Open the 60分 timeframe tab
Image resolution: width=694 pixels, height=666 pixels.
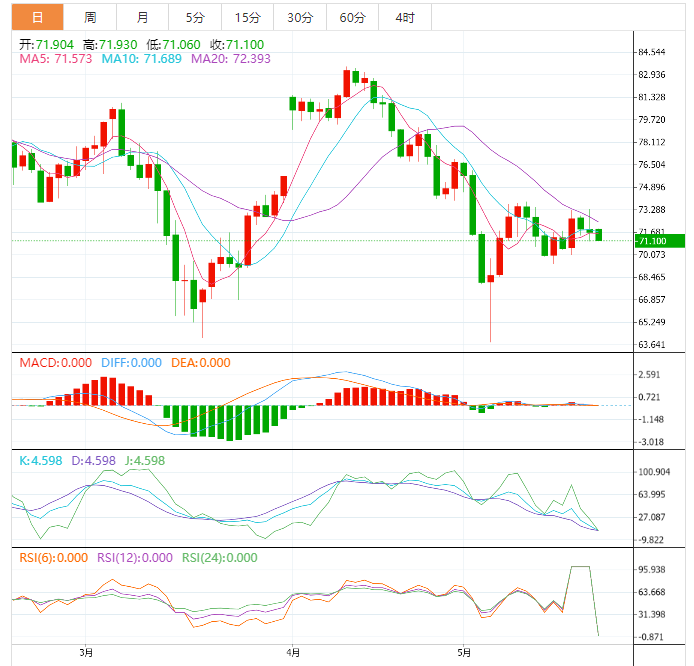click(352, 17)
